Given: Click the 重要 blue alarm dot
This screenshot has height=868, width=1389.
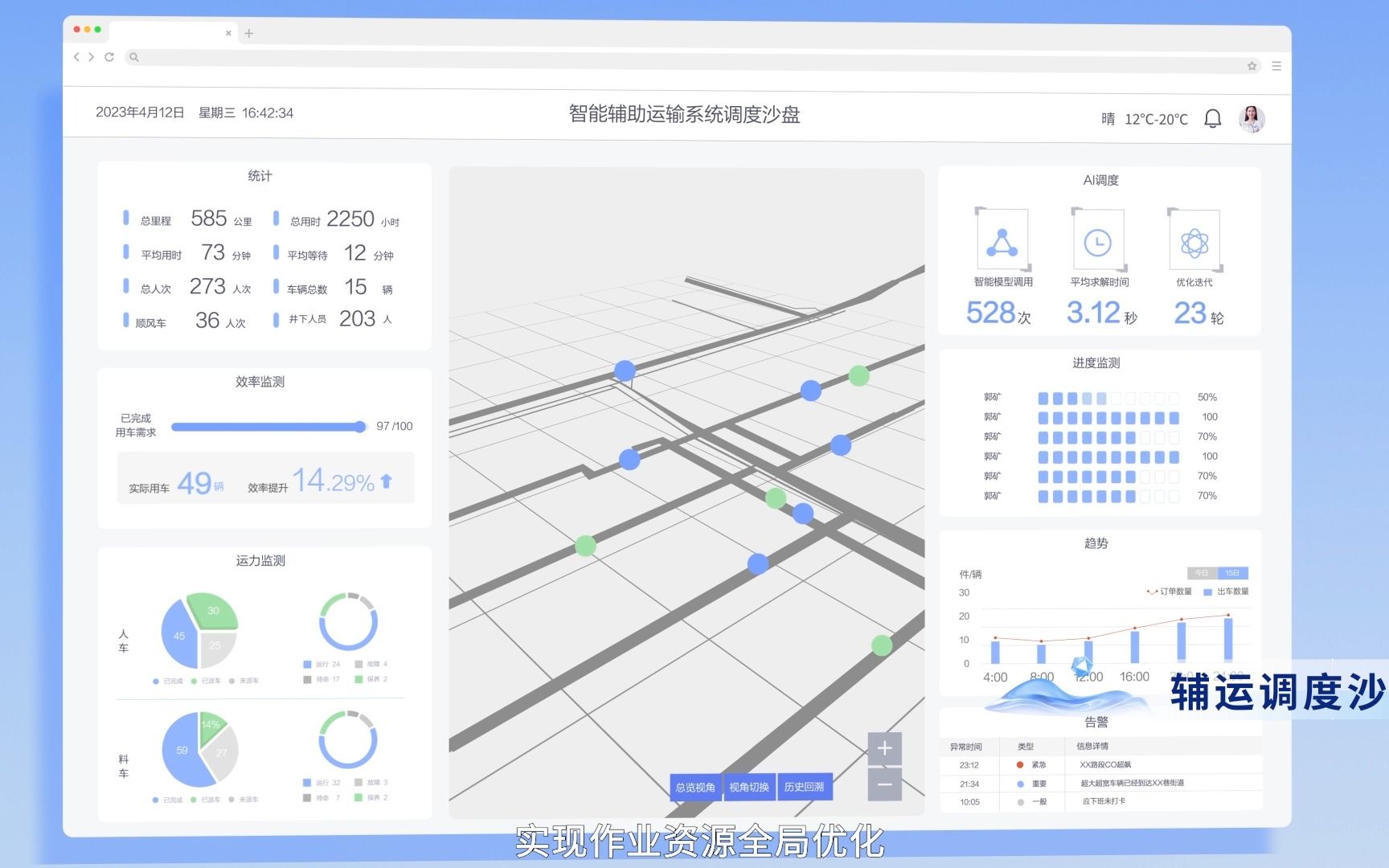Looking at the screenshot, I should point(1020,784).
